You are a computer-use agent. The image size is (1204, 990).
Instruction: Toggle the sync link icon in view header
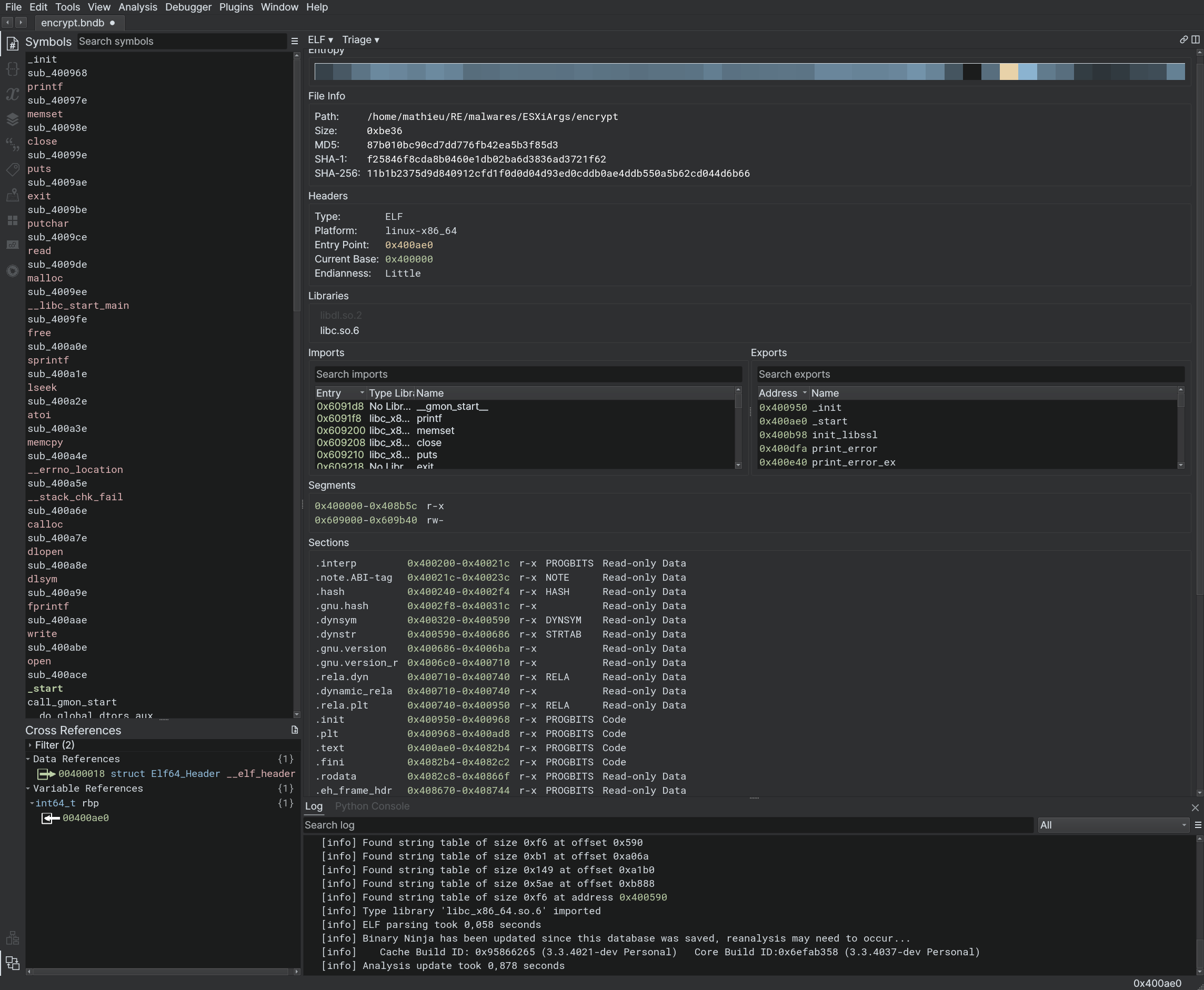click(x=1183, y=40)
